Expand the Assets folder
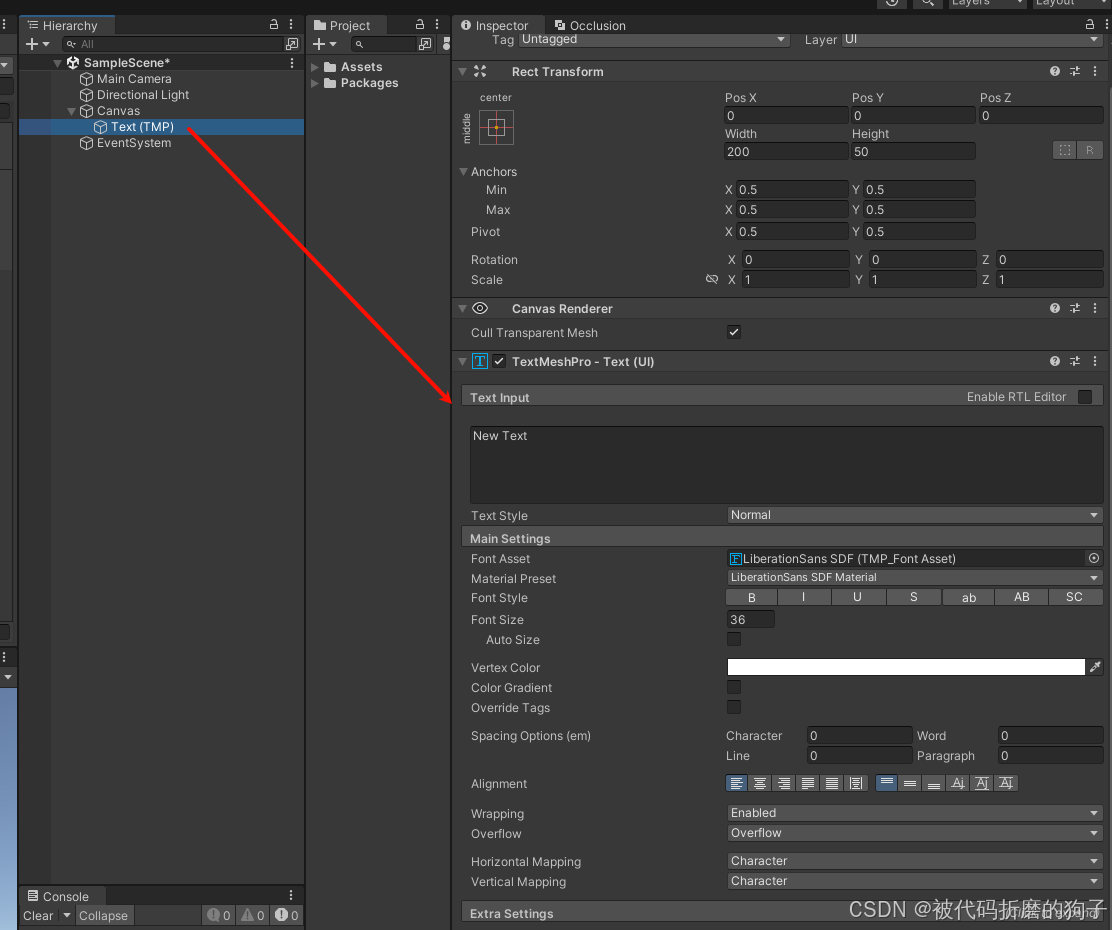This screenshot has height=930, width=1112. [315, 67]
